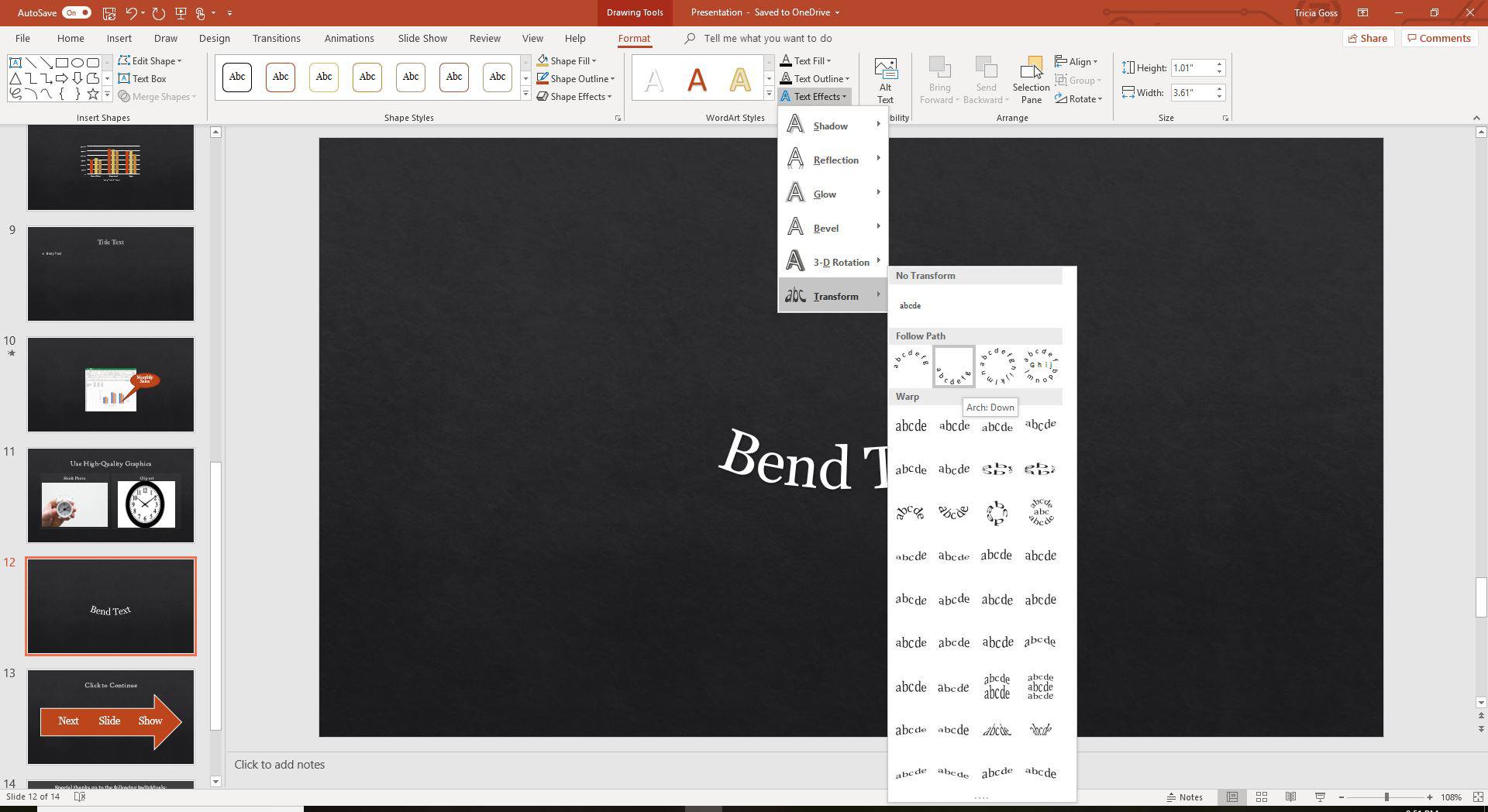Viewport: 1488px width, 812px height.
Task: Click the Redo icon in Quick Access
Action: [159, 13]
